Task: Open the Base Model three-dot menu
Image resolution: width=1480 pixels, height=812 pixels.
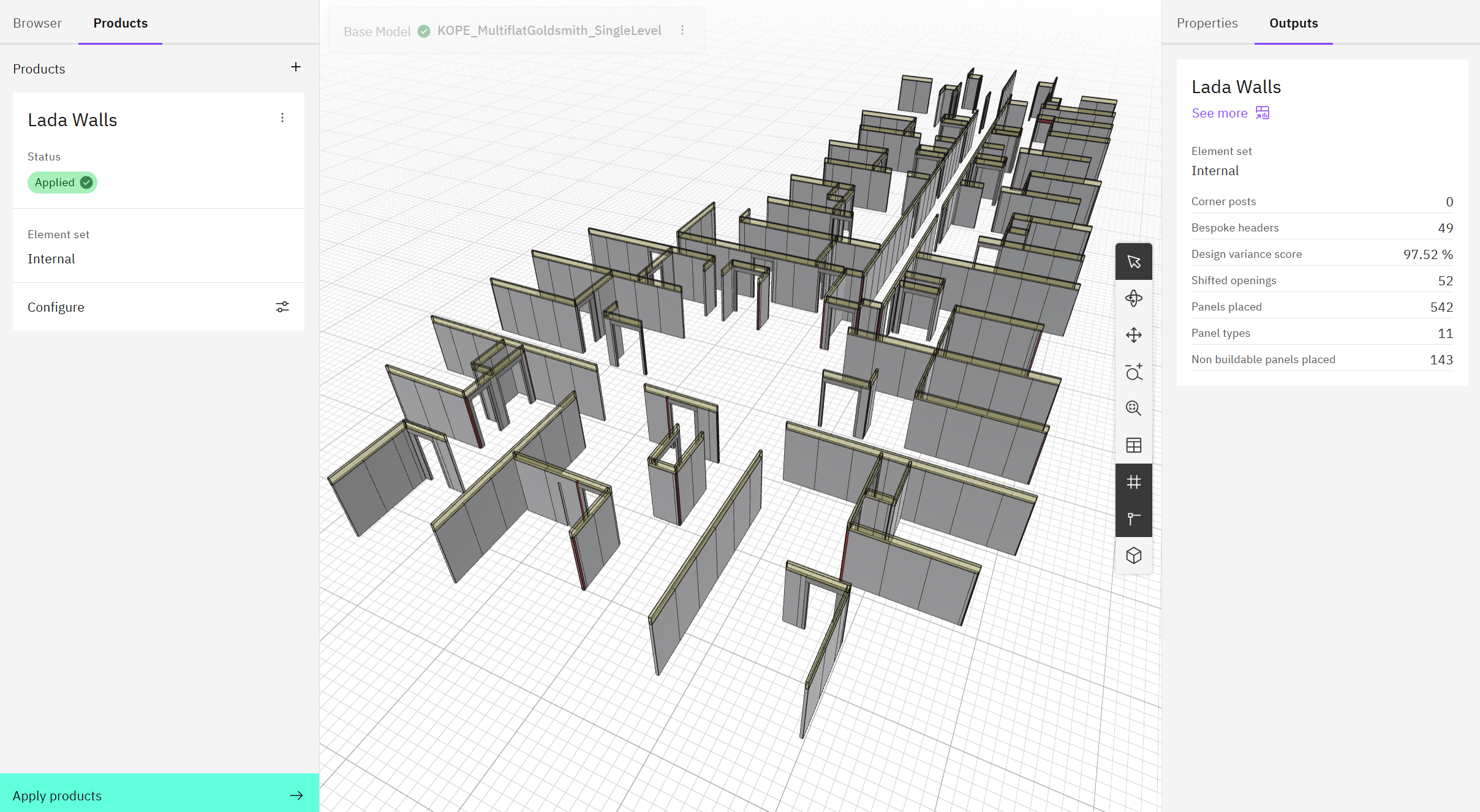Action: pyautogui.click(x=682, y=31)
